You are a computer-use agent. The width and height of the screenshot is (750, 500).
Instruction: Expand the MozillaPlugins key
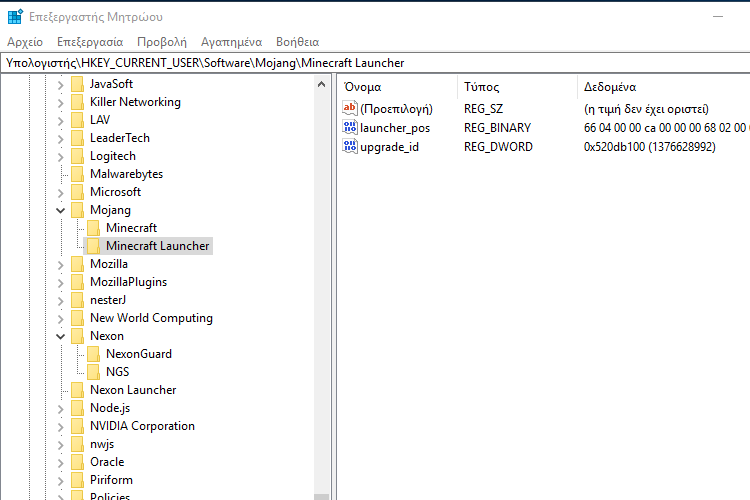(x=60, y=283)
